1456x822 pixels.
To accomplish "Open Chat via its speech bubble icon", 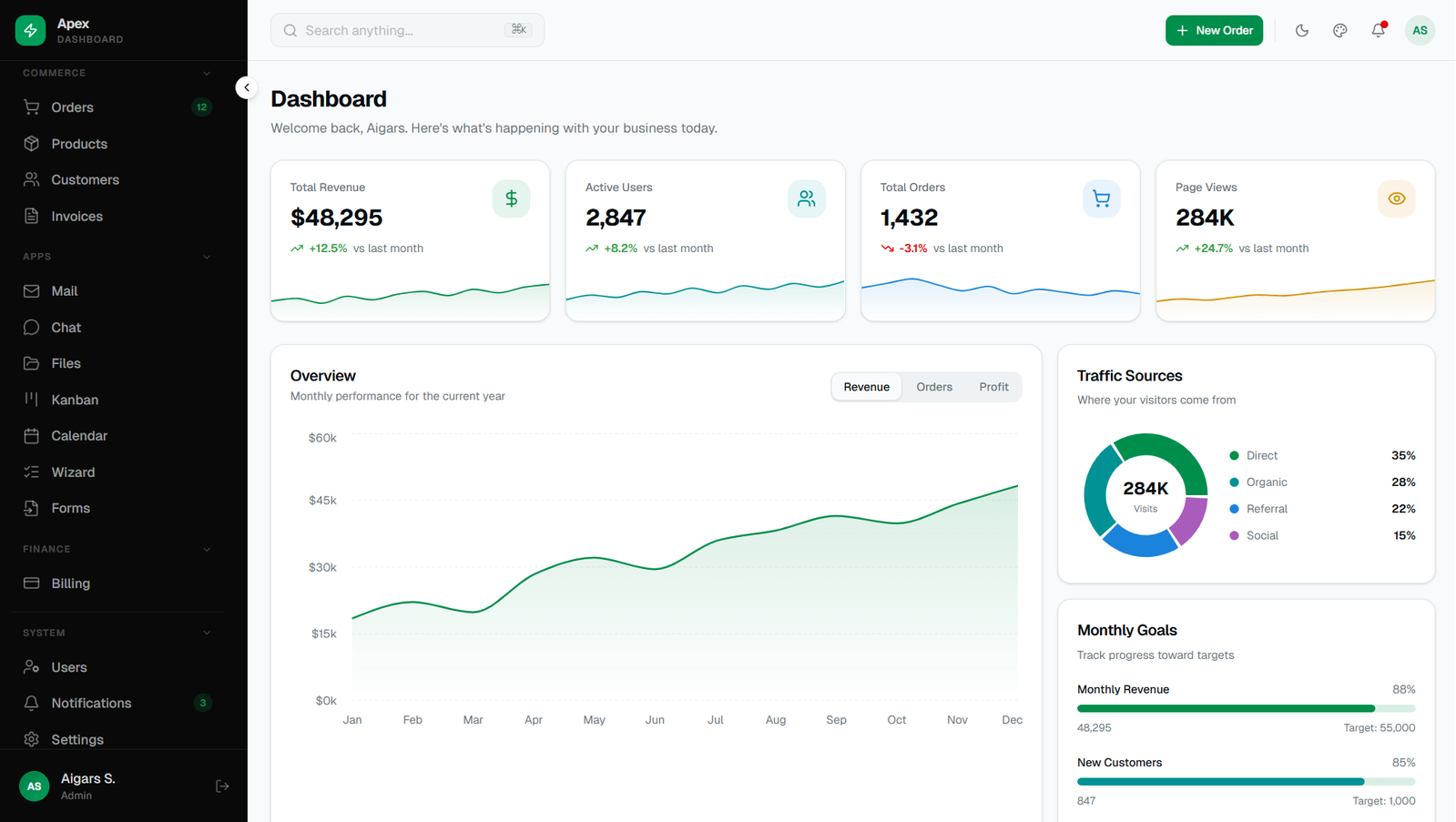I will (x=32, y=327).
